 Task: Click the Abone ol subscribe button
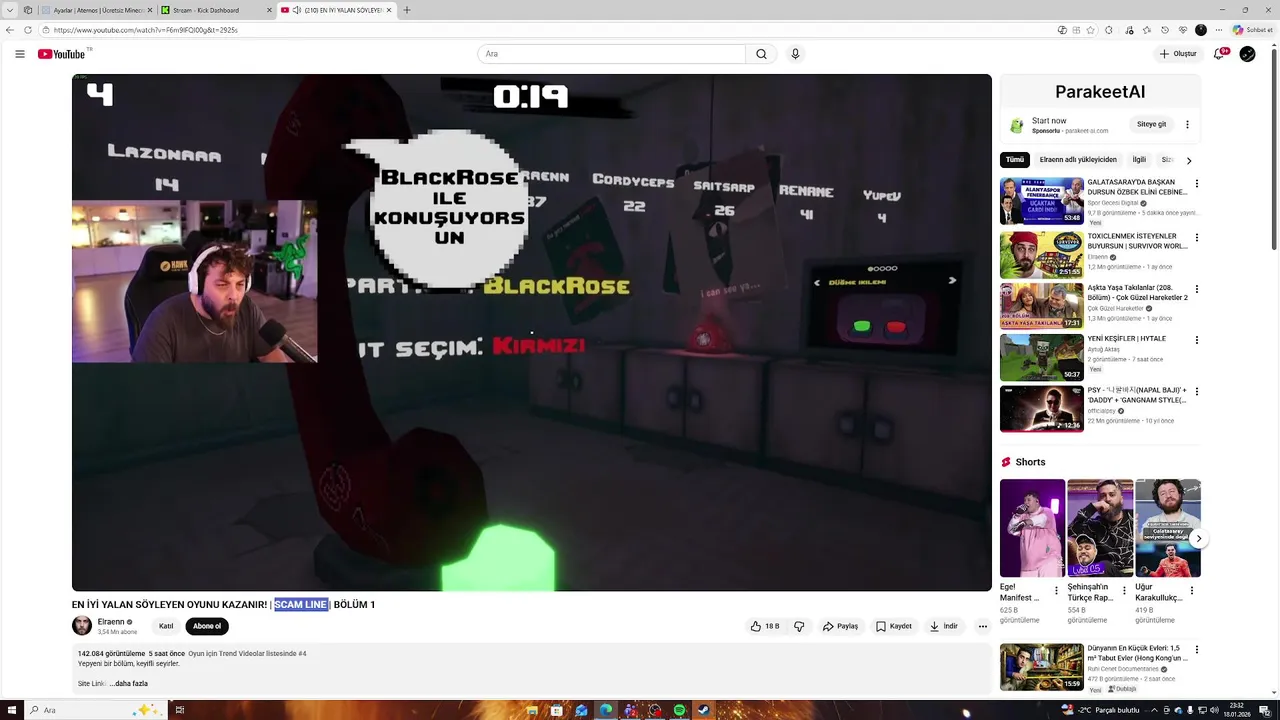(207, 626)
